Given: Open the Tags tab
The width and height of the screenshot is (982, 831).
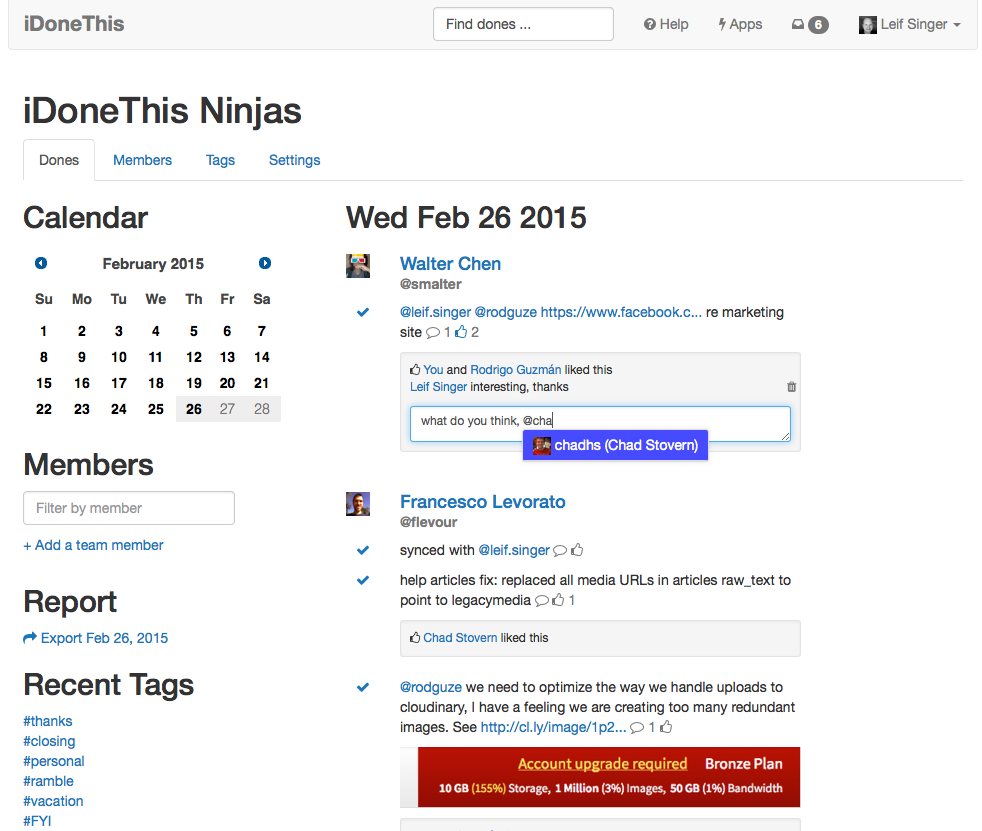Looking at the screenshot, I should [220, 160].
